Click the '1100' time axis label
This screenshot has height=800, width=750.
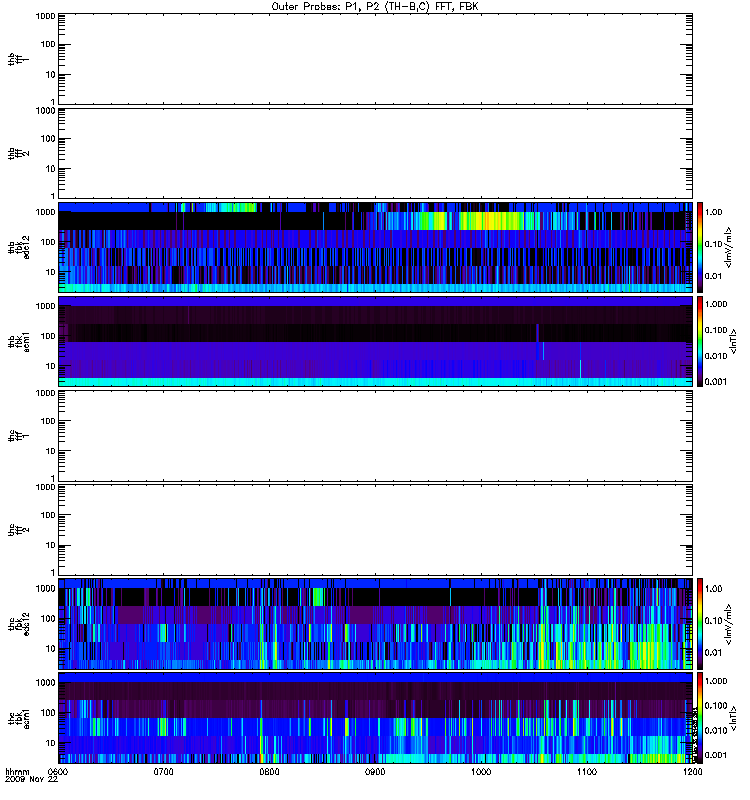point(587,772)
